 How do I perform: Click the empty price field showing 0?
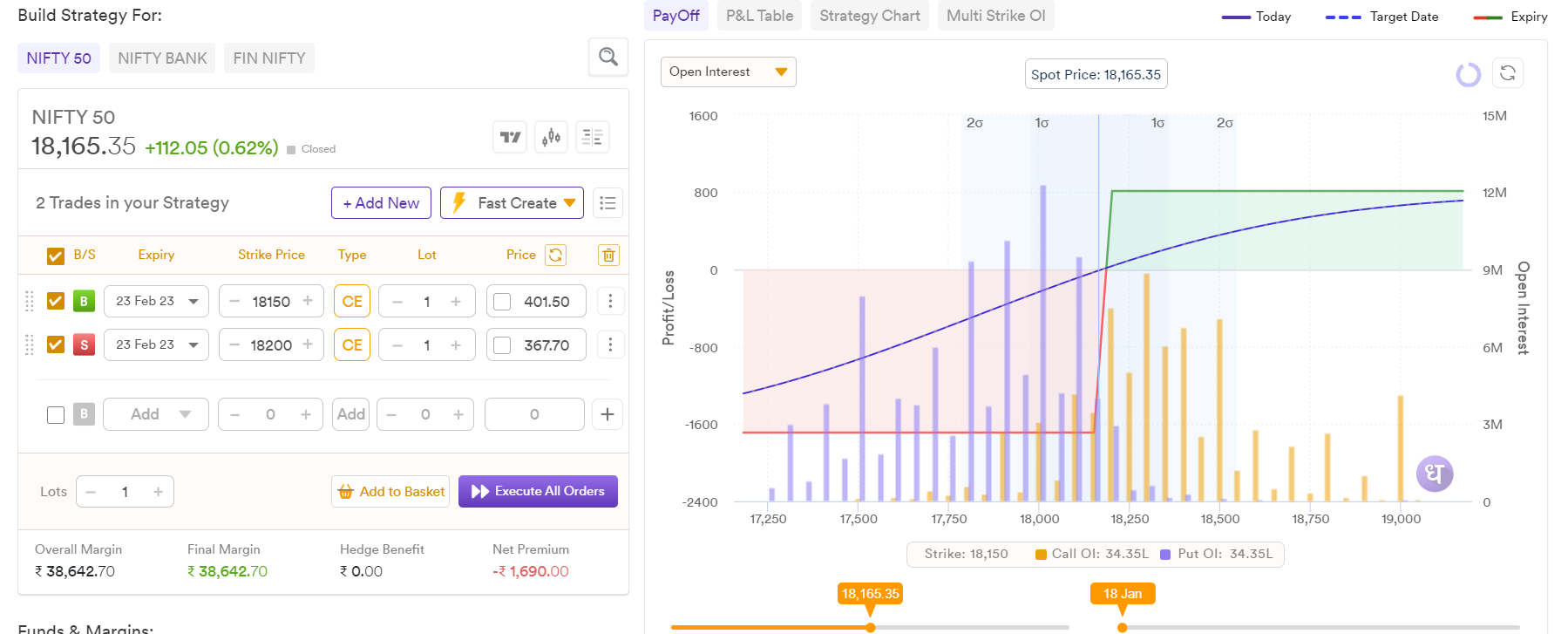coord(534,414)
